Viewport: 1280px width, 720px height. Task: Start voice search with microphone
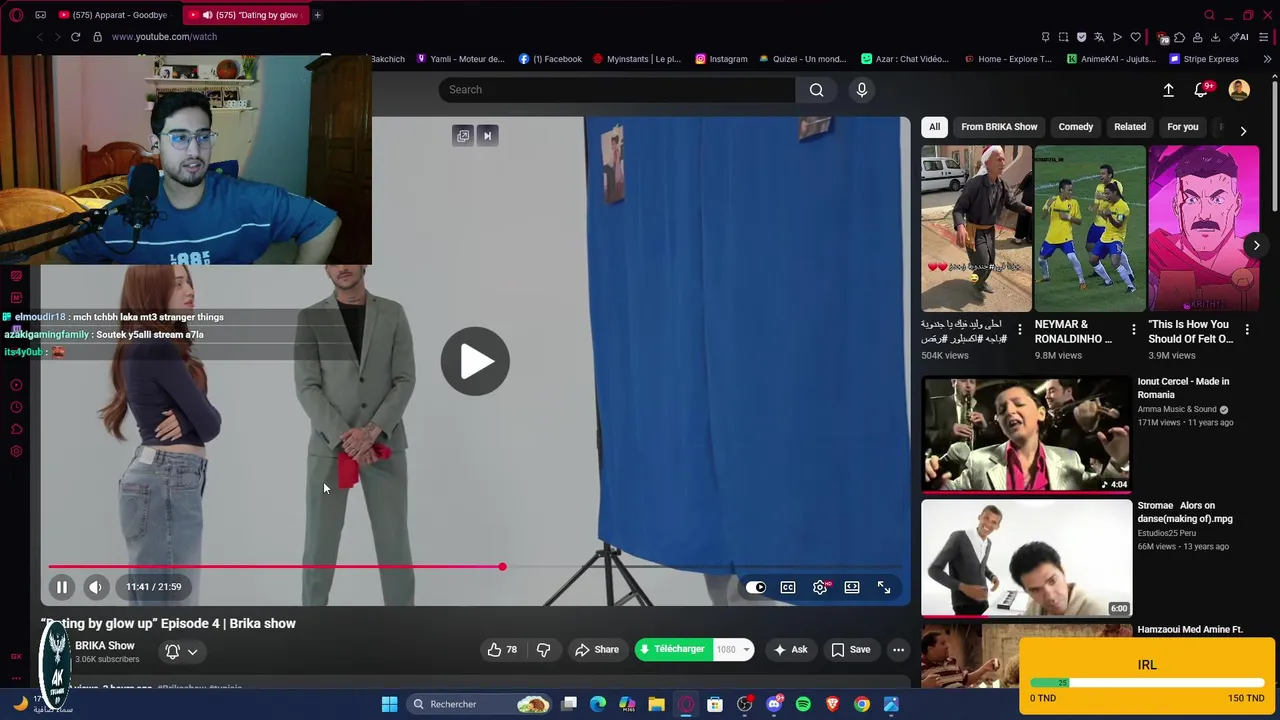[862, 90]
